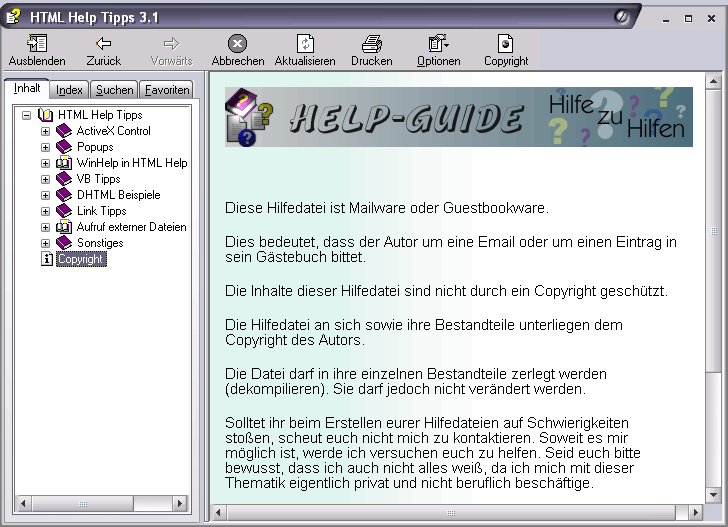The width and height of the screenshot is (728, 527).
Task: Select the VB Tipps tree entry
Action: [x=98, y=179]
